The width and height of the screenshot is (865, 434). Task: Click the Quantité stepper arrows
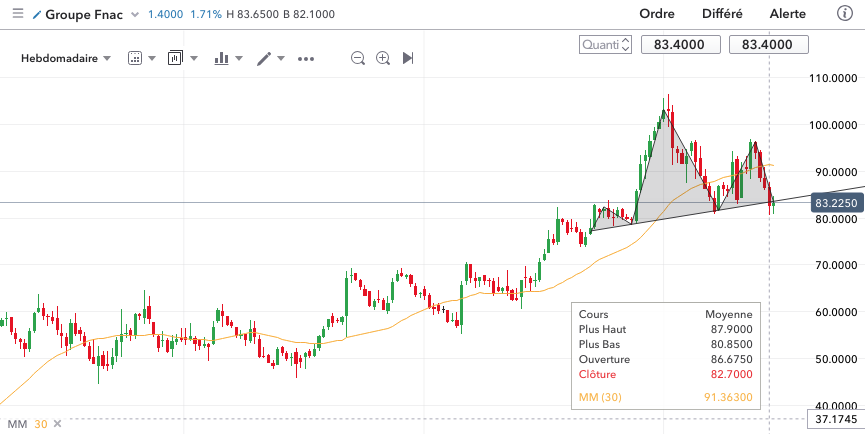point(626,45)
